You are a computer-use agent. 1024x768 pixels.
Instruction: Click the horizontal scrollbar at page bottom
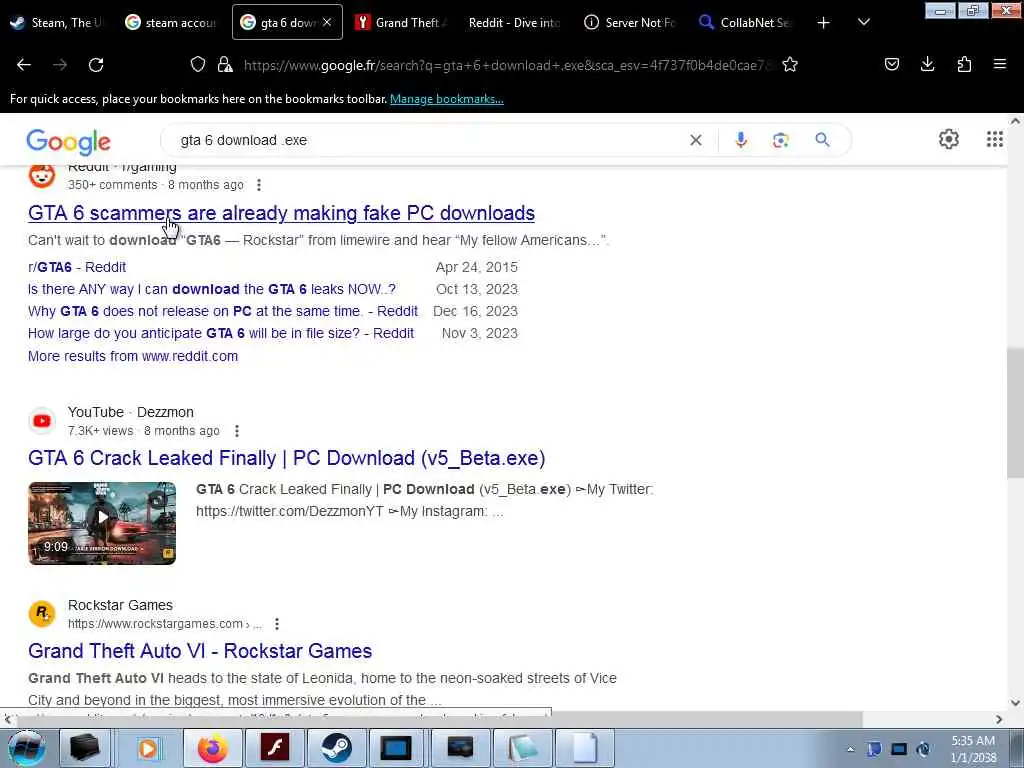click(438, 719)
